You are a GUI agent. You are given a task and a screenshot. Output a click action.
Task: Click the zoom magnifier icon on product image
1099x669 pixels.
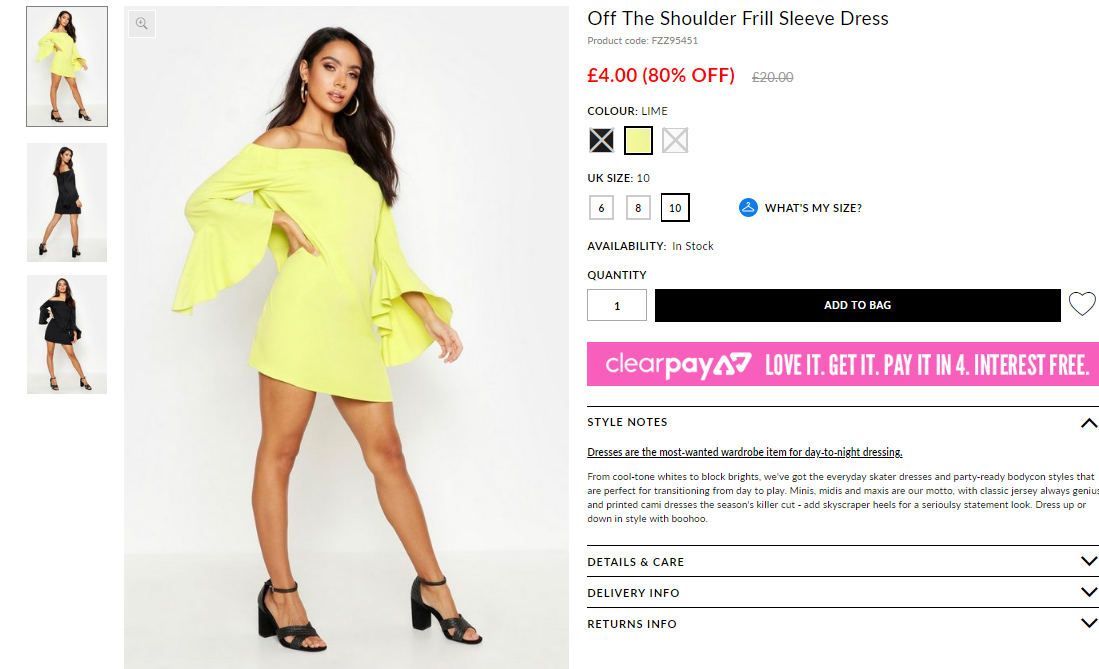(142, 24)
